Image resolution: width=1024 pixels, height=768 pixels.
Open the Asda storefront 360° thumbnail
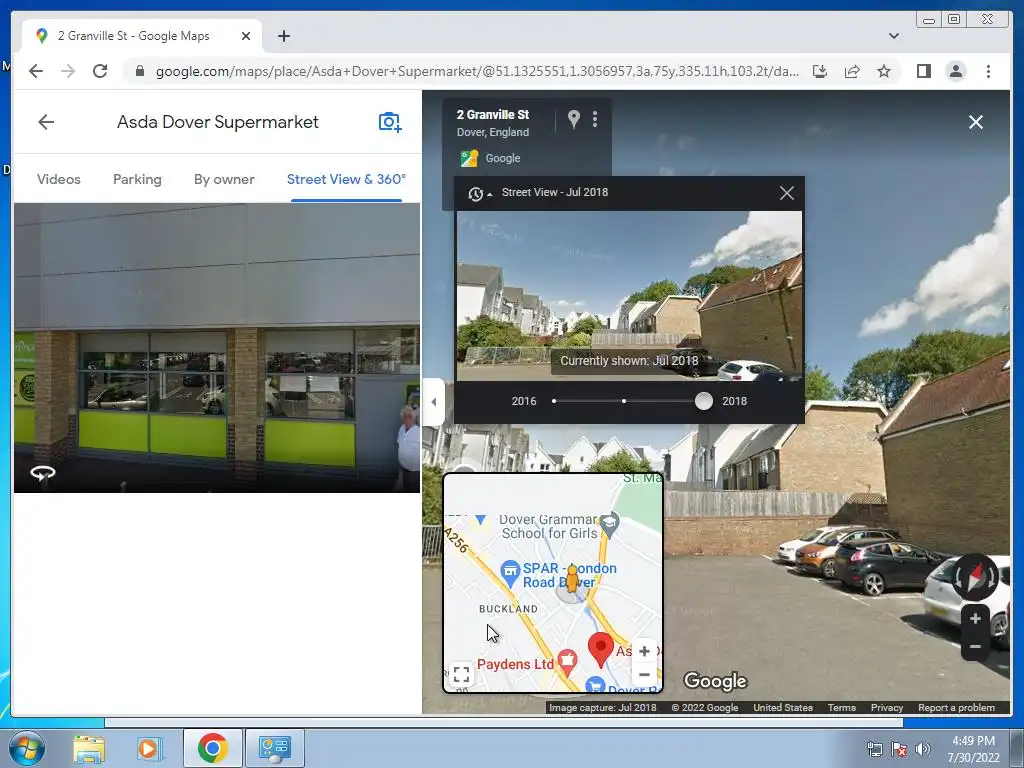[x=217, y=347]
